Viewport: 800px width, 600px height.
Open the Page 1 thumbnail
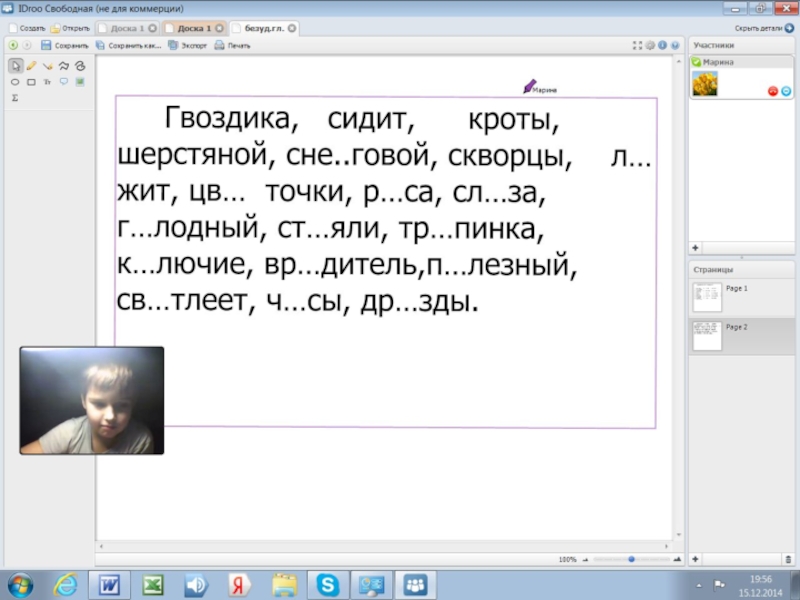(x=707, y=297)
